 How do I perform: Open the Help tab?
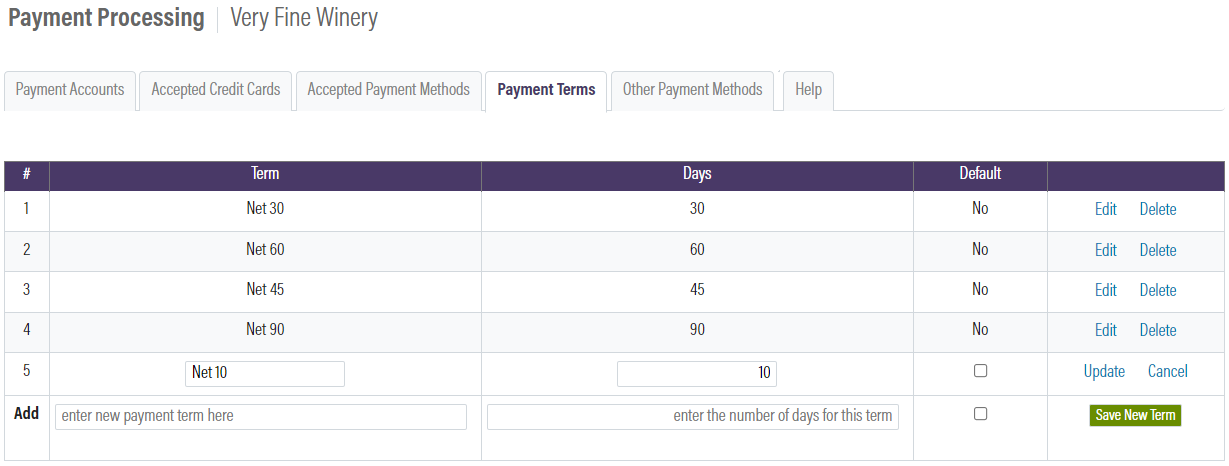point(808,90)
